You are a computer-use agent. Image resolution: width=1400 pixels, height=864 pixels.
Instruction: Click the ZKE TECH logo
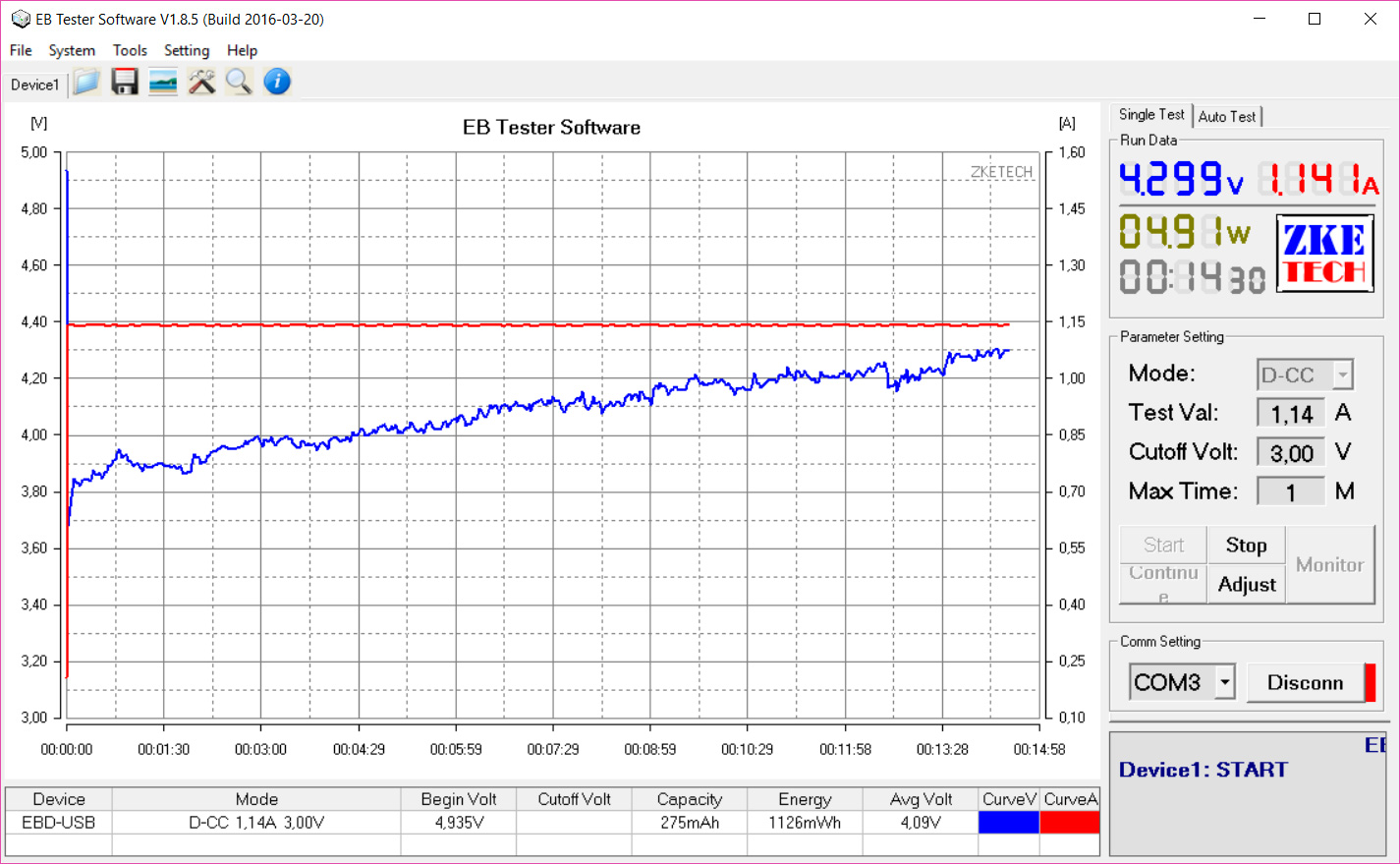pyautogui.click(x=1324, y=254)
